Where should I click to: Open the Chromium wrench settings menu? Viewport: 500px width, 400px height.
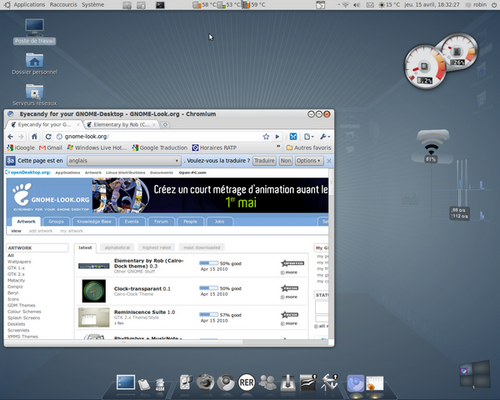click(325, 137)
